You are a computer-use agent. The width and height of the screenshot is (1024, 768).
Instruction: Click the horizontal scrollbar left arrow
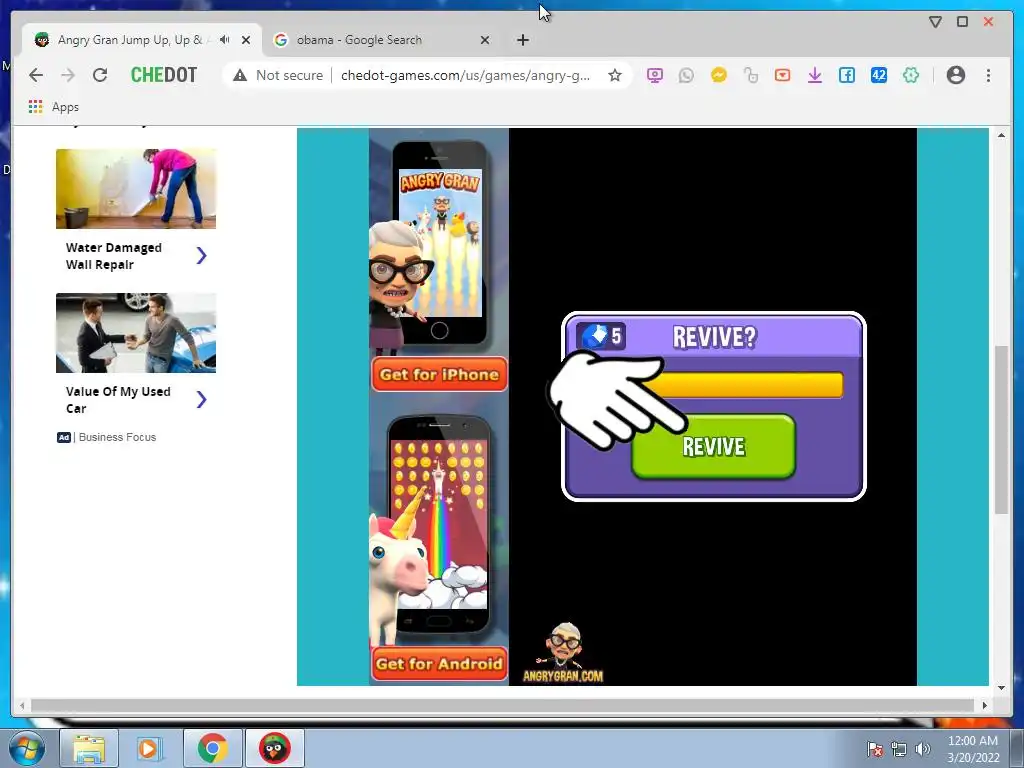(22, 705)
